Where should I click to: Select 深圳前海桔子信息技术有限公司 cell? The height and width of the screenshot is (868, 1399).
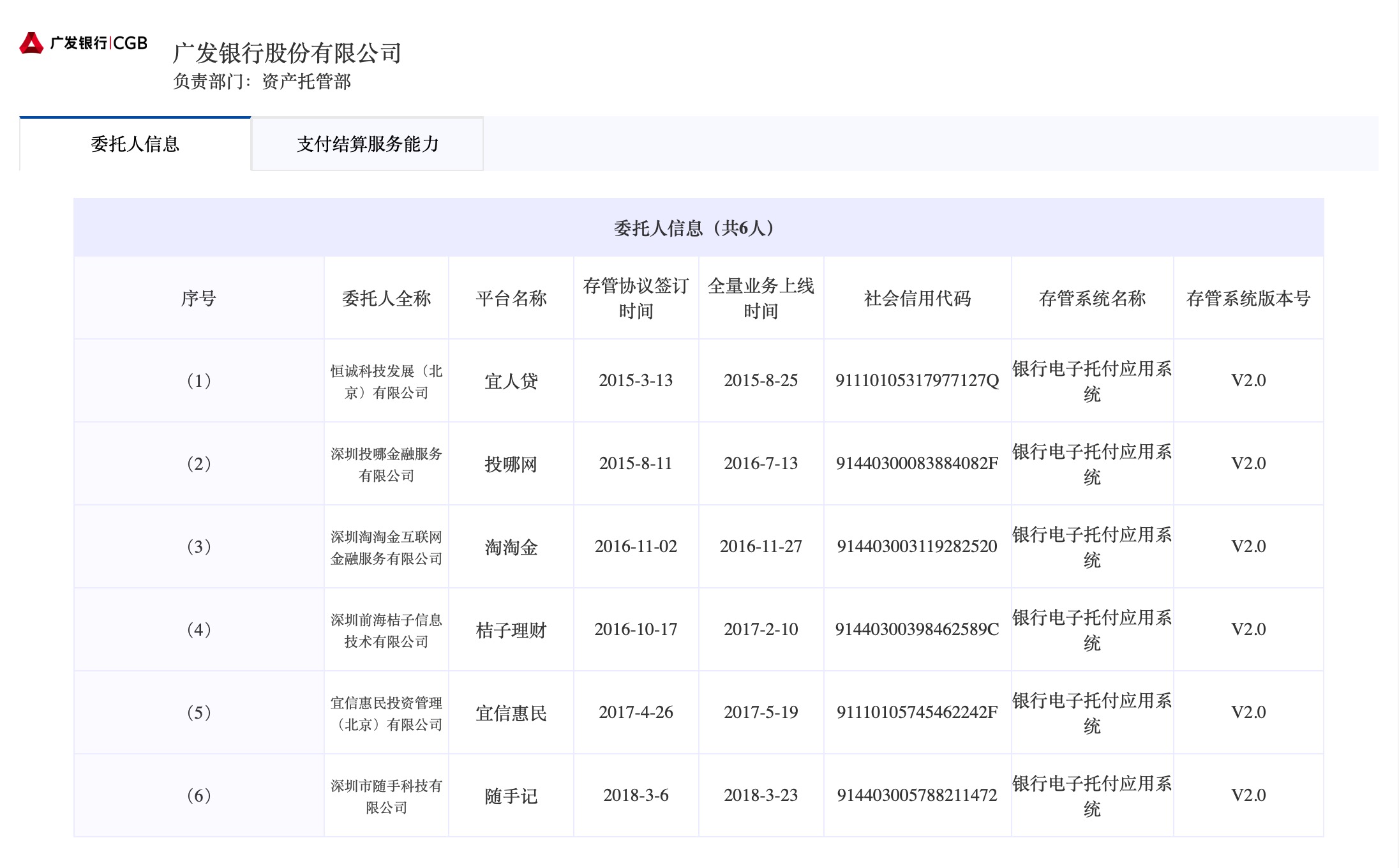click(386, 631)
